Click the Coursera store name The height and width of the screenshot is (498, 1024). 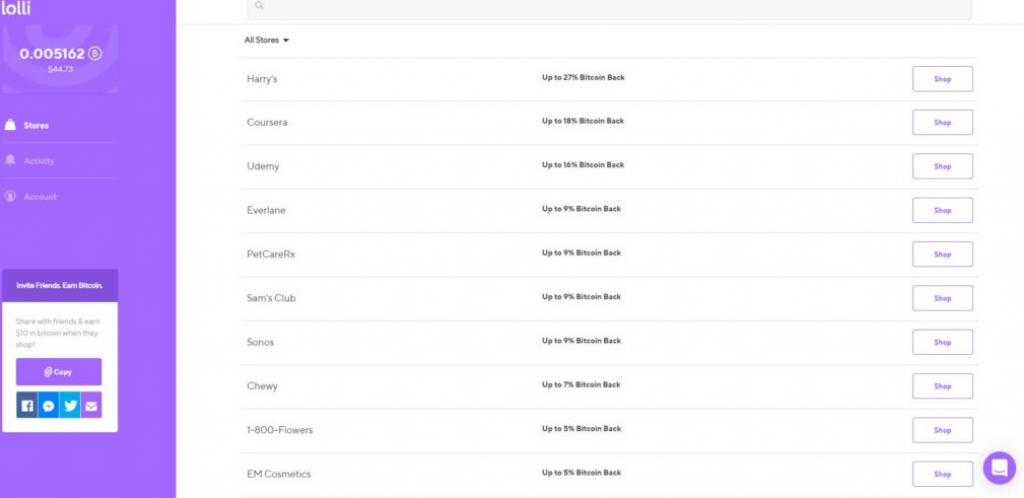[x=266, y=123]
